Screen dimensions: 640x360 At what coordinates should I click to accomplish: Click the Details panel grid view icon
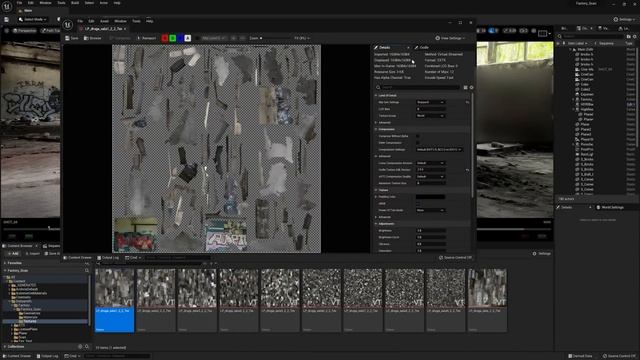465,87
